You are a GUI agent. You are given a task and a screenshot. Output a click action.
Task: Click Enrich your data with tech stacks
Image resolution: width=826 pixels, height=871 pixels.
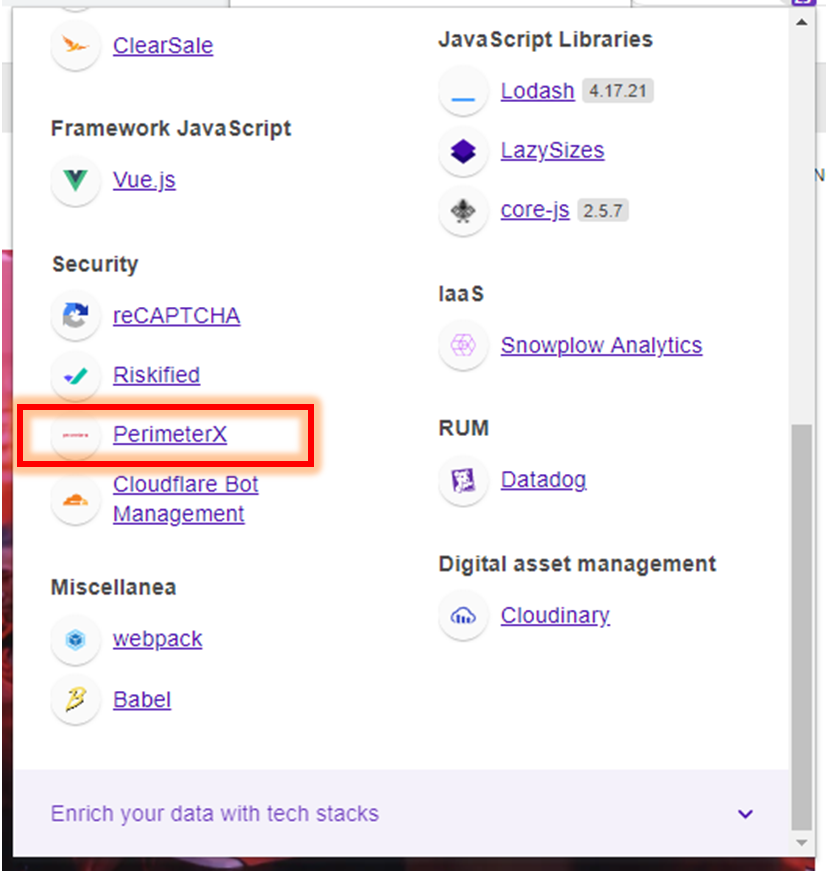(x=215, y=814)
